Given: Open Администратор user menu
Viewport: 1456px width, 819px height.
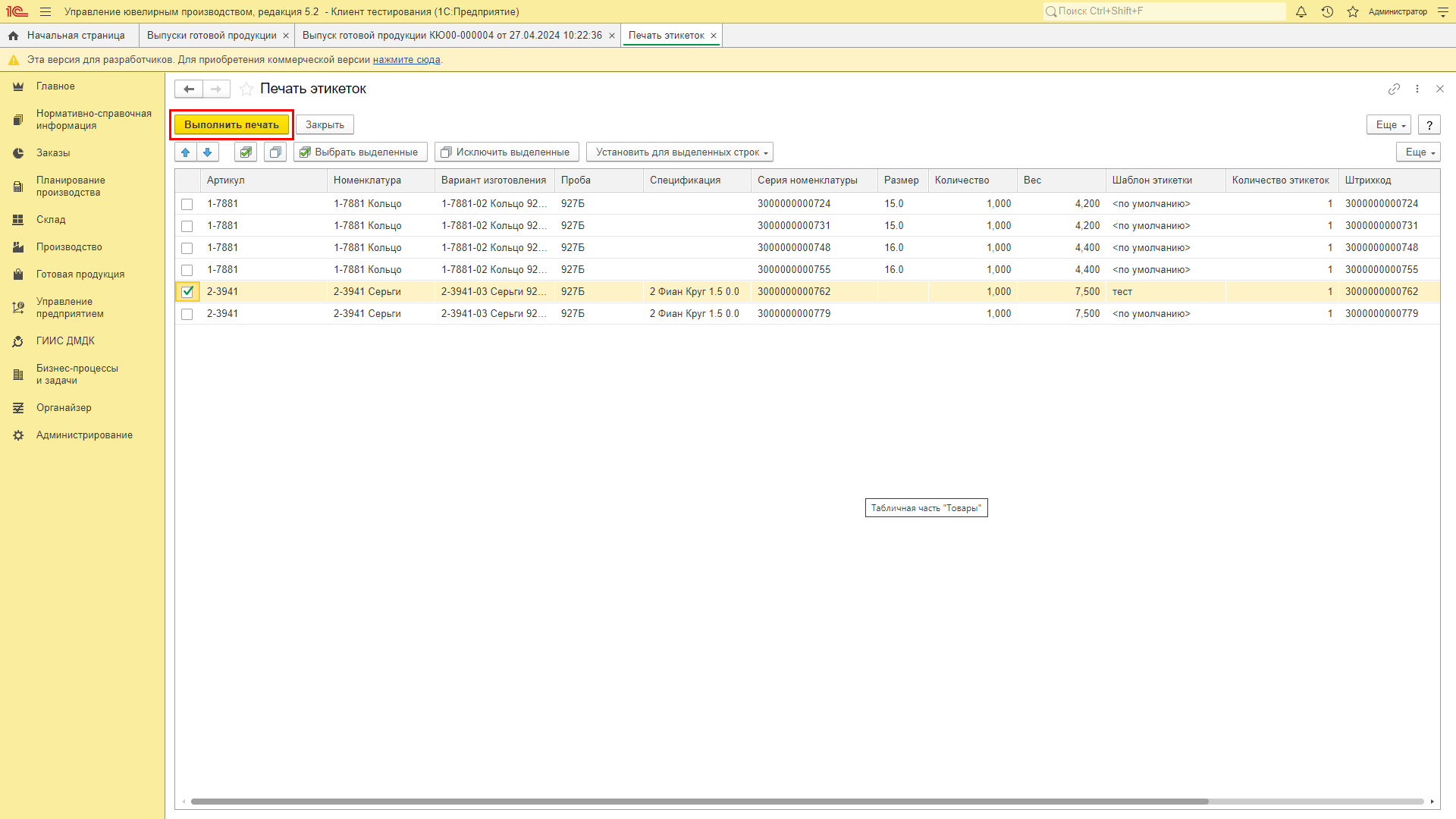Looking at the screenshot, I should pos(1398,11).
